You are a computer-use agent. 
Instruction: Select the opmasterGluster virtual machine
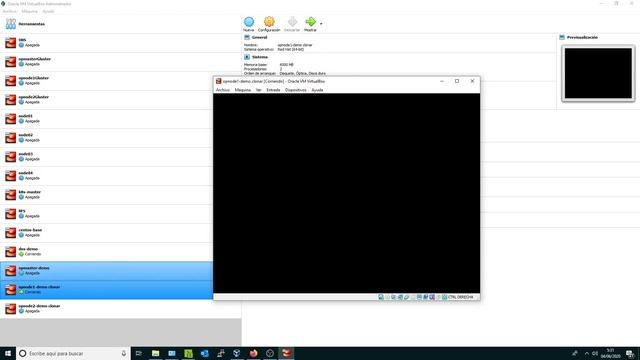[x=120, y=62]
